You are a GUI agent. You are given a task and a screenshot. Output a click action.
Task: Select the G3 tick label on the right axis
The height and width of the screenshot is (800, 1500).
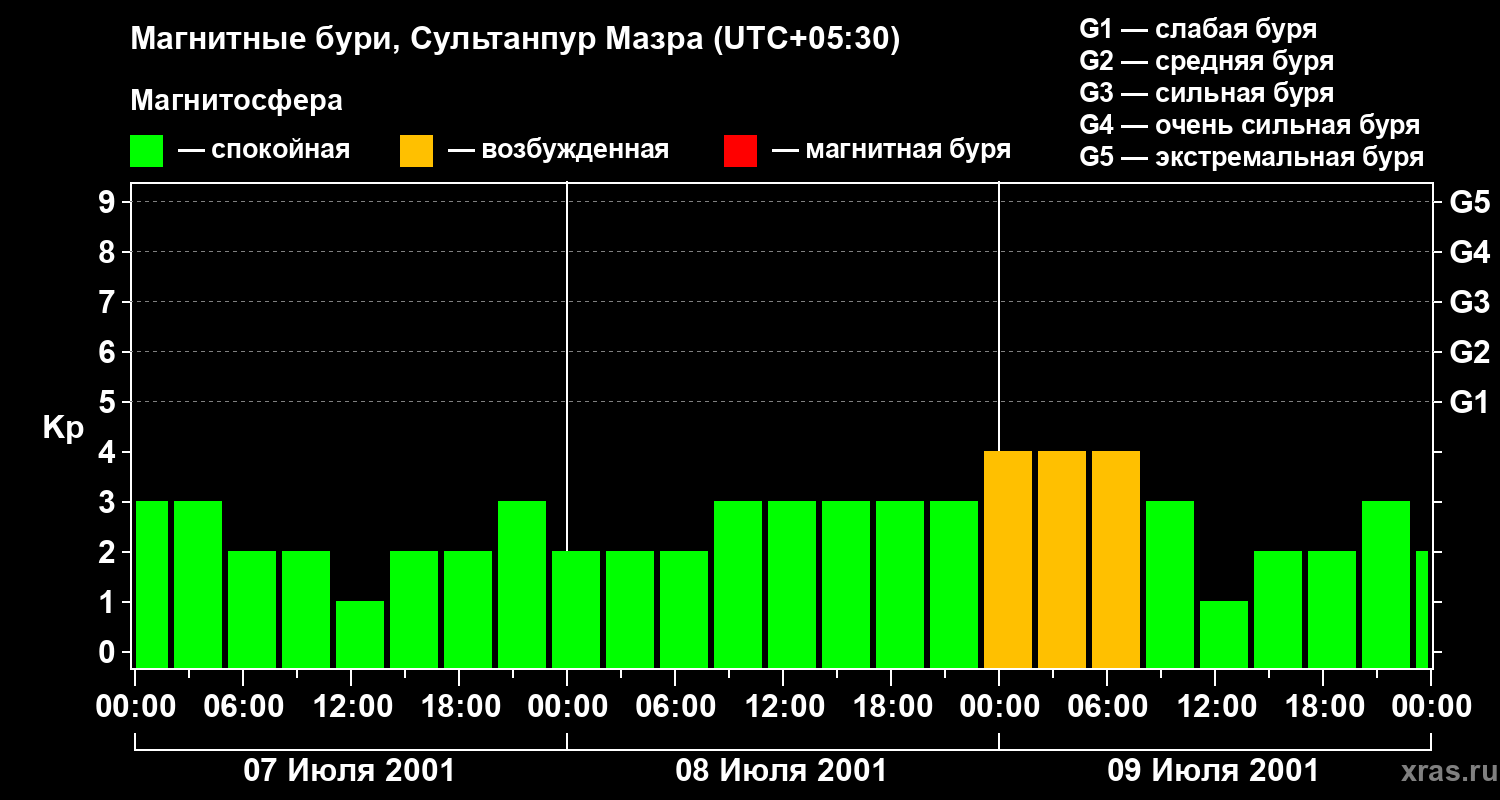coord(1469,302)
